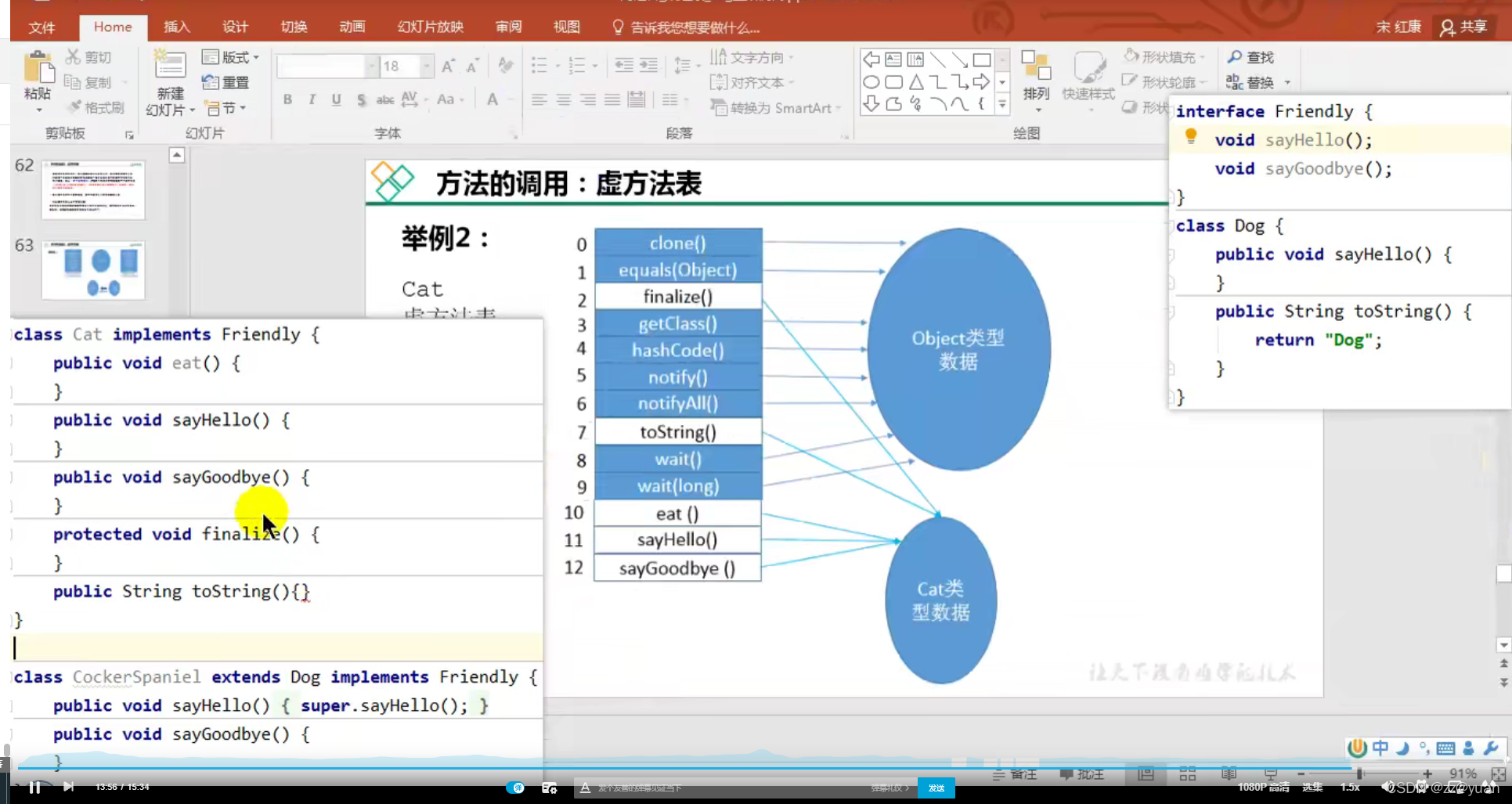The height and width of the screenshot is (804, 1512).
Task: Click the video pause button
Action: tap(34, 787)
